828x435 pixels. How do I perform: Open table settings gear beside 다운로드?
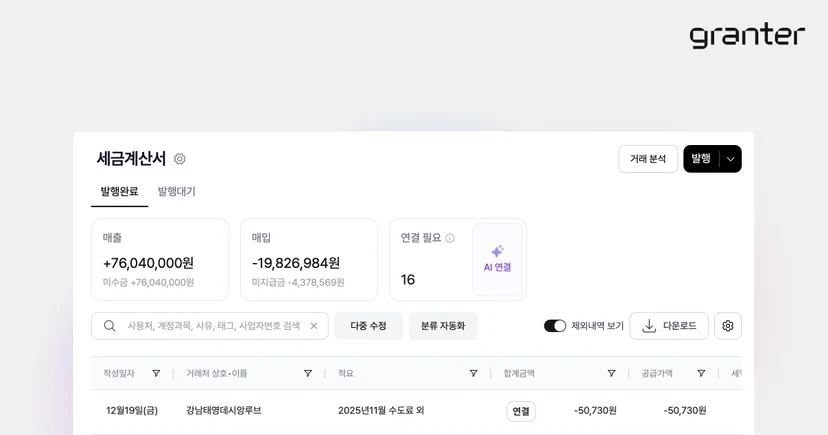pos(728,326)
